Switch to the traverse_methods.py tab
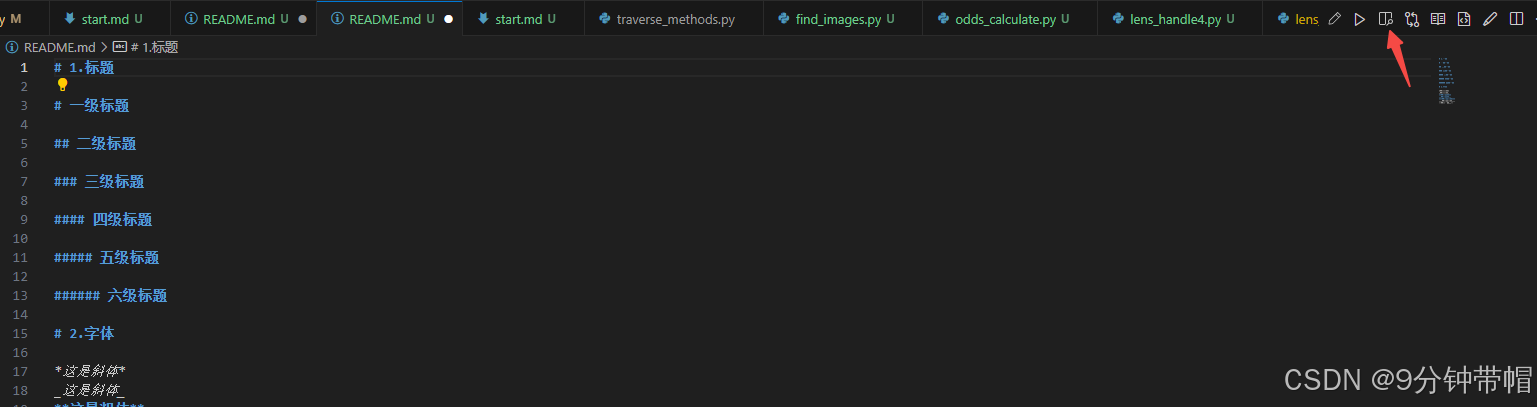 tap(674, 19)
